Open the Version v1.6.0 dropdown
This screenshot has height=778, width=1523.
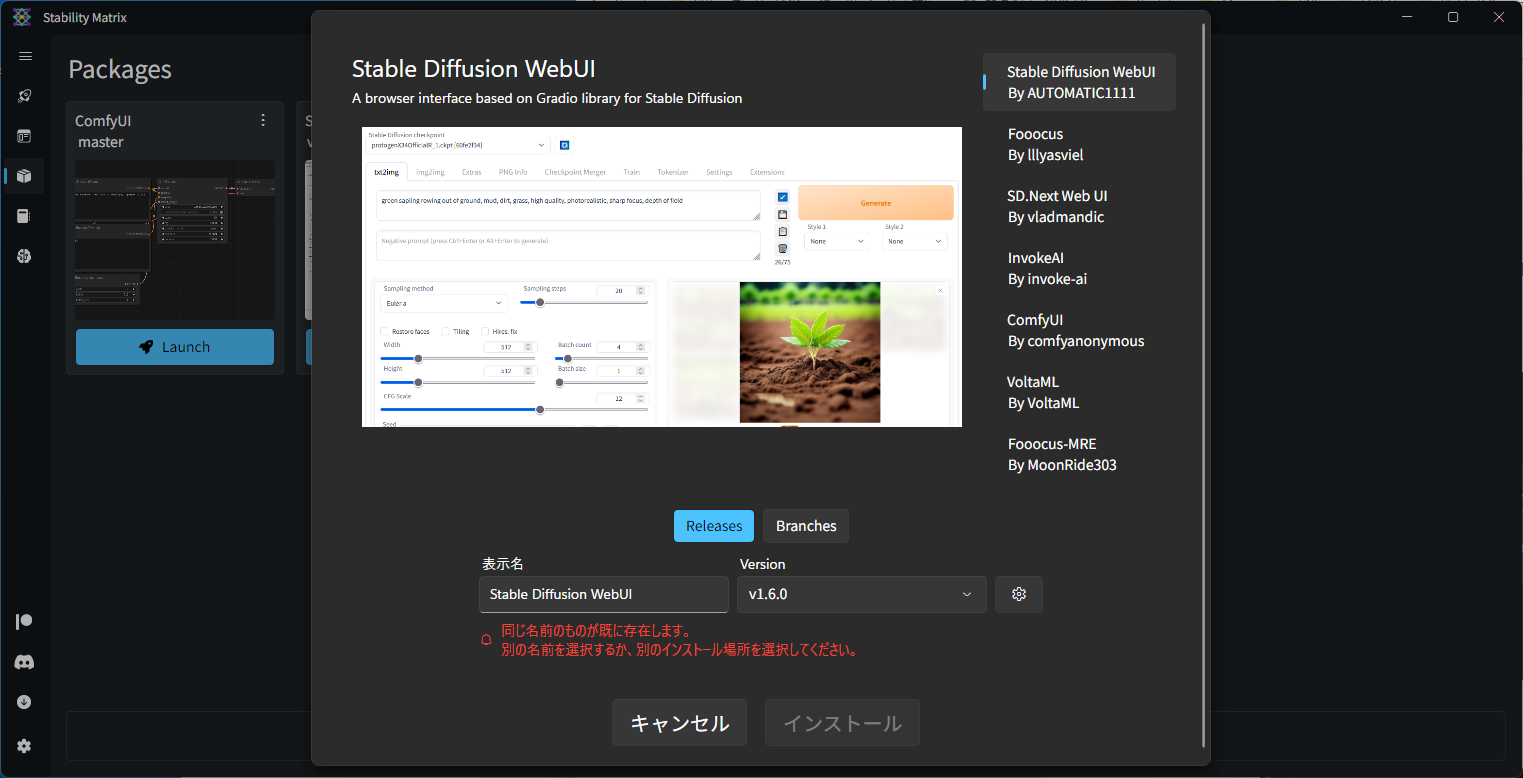tap(862, 594)
